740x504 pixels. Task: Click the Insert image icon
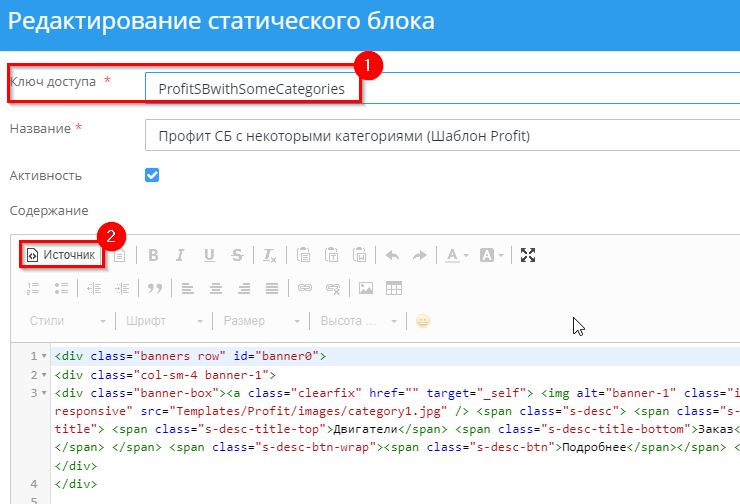[366, 288]
